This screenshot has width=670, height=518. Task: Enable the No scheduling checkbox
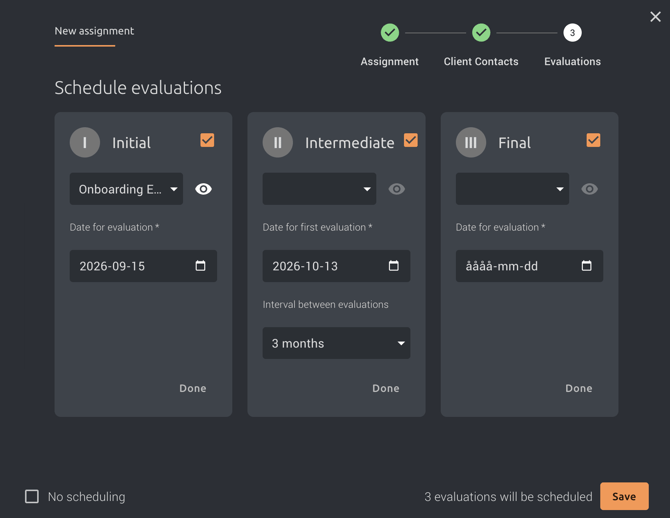coord(32,497)
